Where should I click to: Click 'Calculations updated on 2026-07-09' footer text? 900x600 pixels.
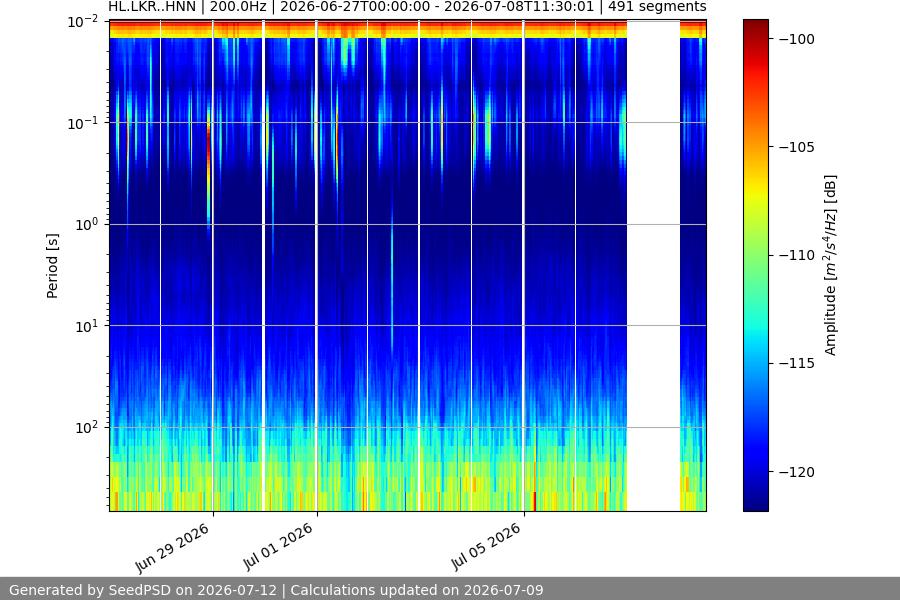pos(417,590)
